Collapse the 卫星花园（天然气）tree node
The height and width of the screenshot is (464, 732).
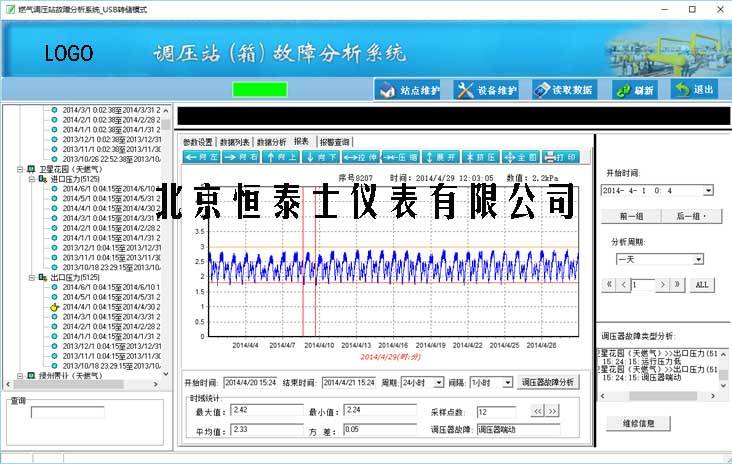(x=20, y=169)
